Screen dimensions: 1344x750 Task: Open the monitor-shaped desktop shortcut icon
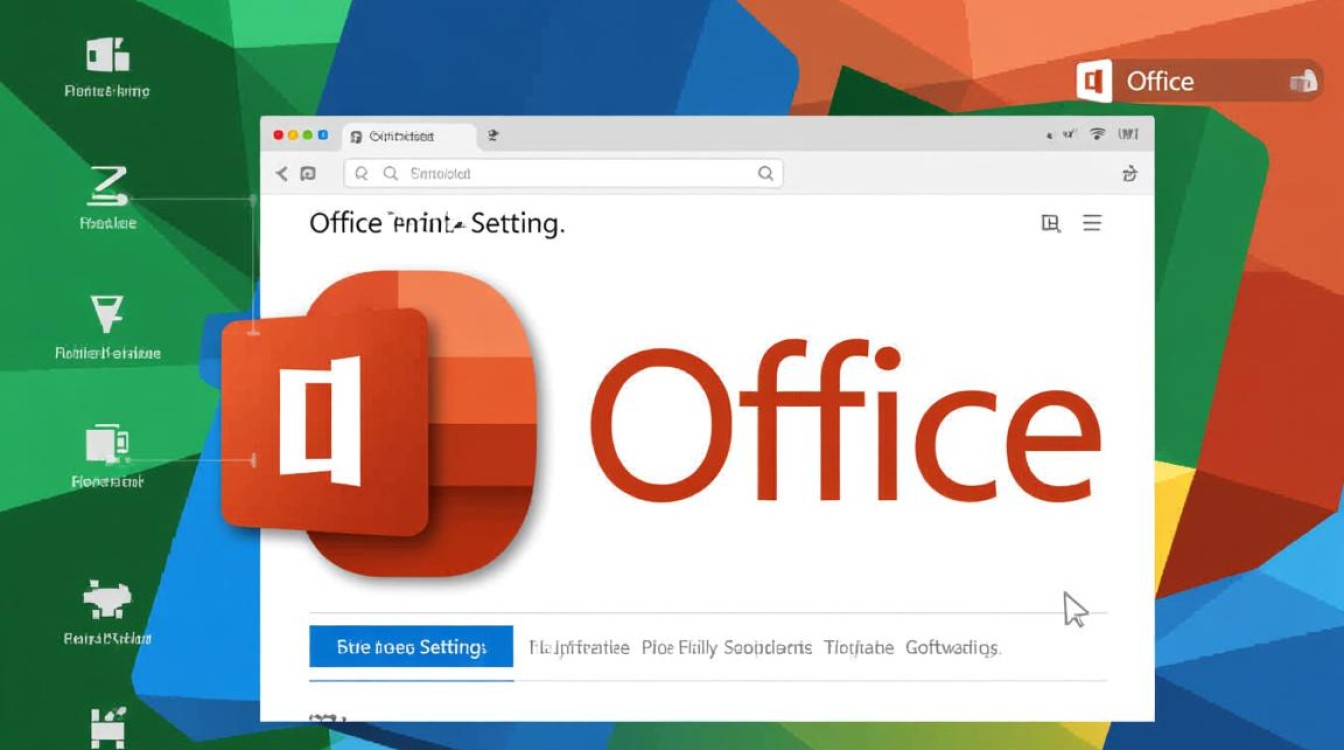(x=108, y=443)
